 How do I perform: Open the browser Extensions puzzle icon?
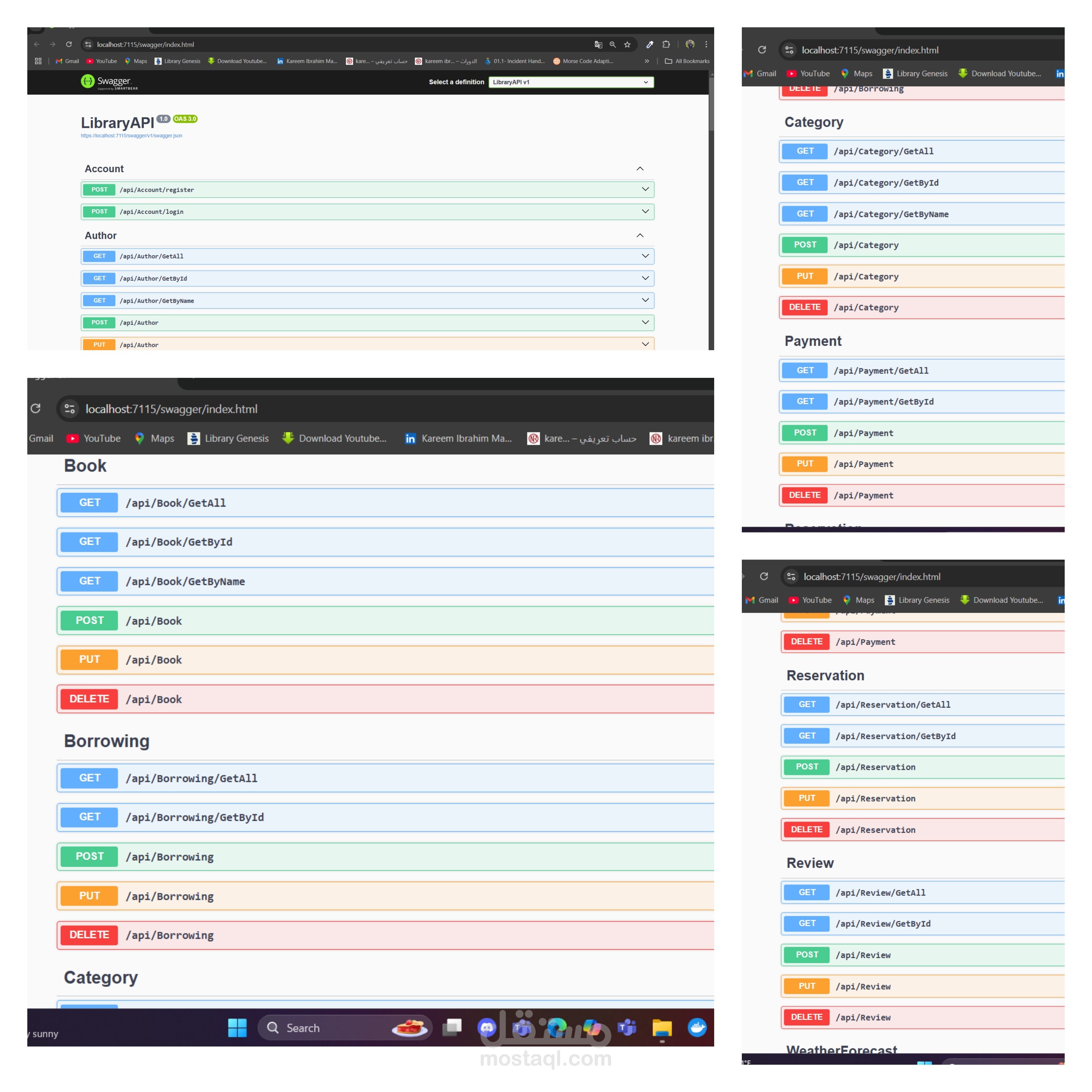(x=666, y=45)
